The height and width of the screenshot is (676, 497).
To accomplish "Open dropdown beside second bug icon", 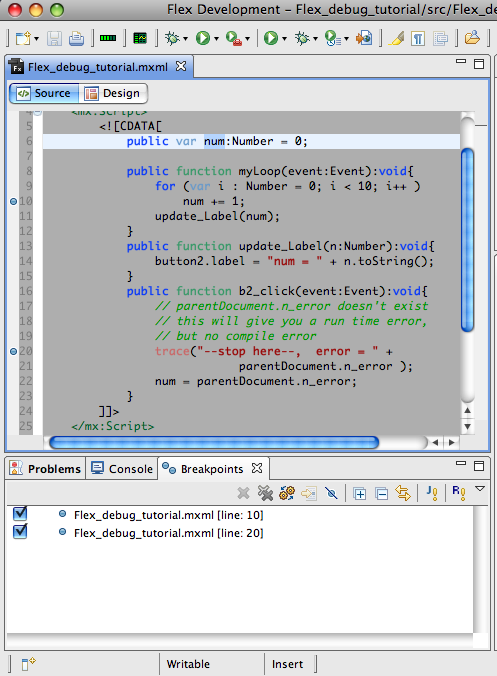I will (x=316, y=39).
